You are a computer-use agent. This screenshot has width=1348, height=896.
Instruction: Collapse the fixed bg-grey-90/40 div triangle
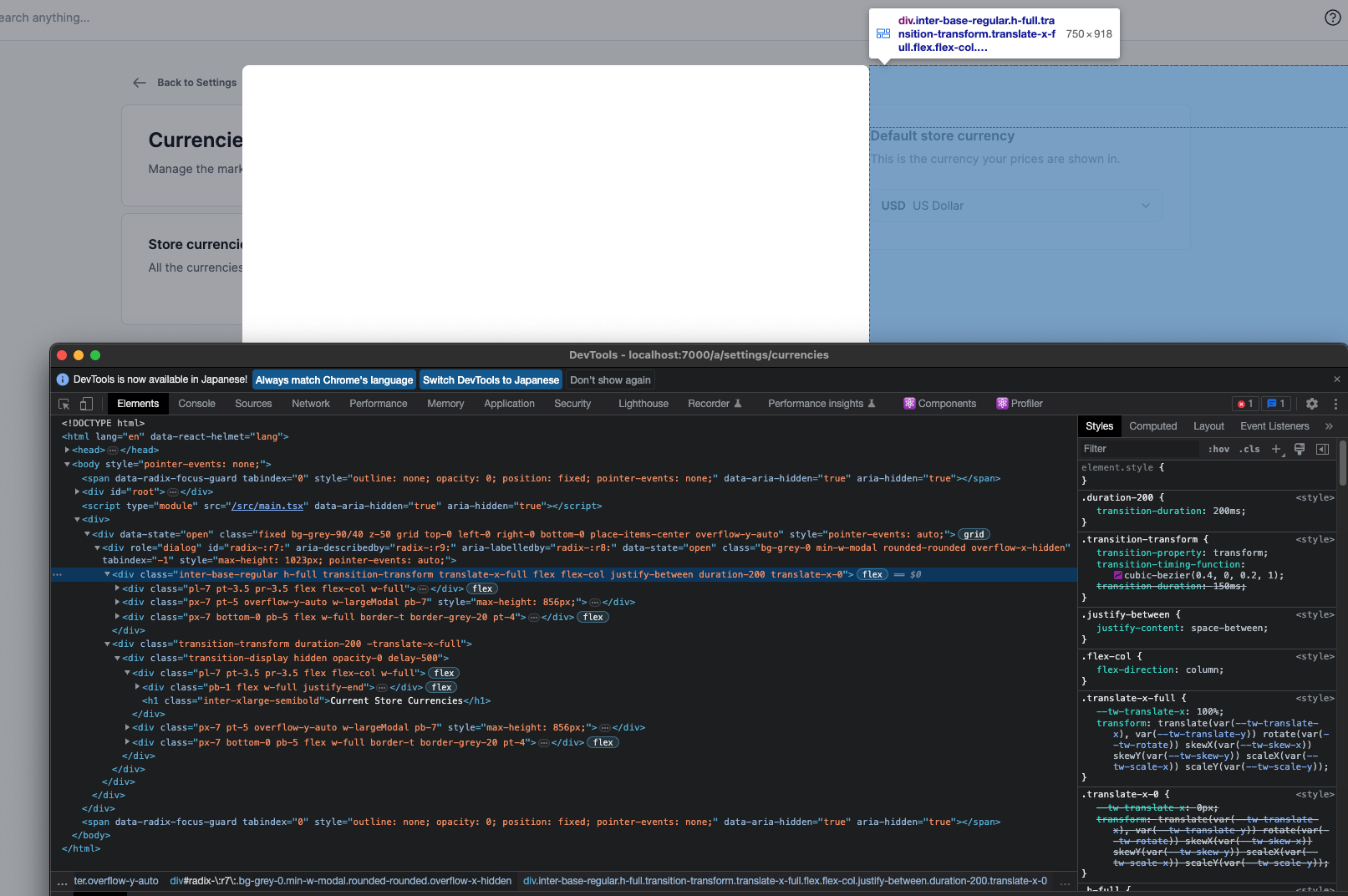pyautogui.click(x=87, y=535)
